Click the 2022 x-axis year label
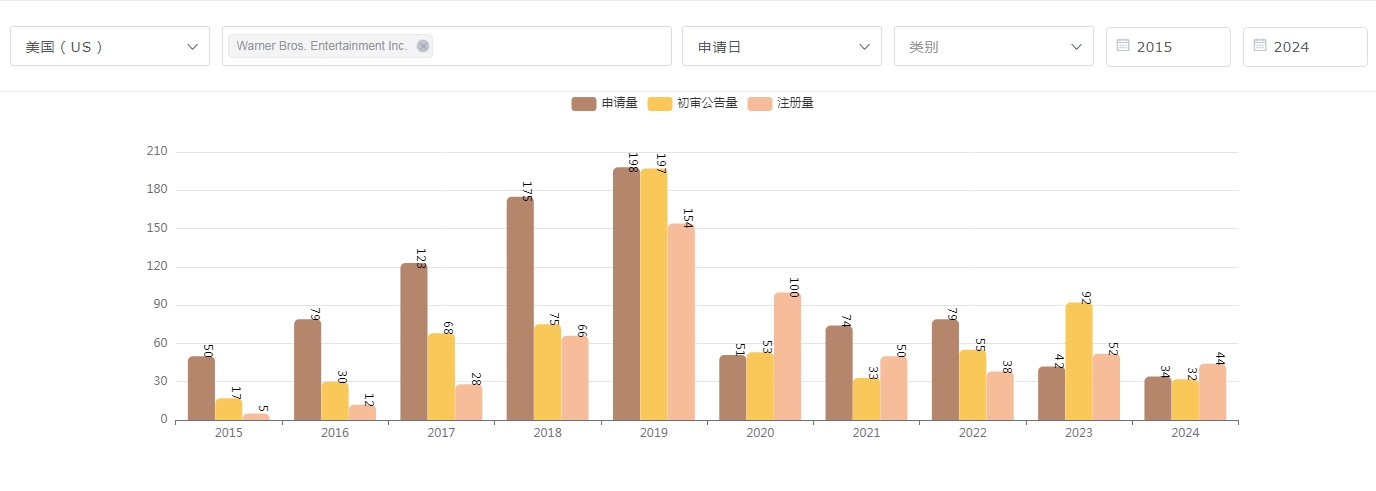1376x491 pixels. (x=973, y=433)
